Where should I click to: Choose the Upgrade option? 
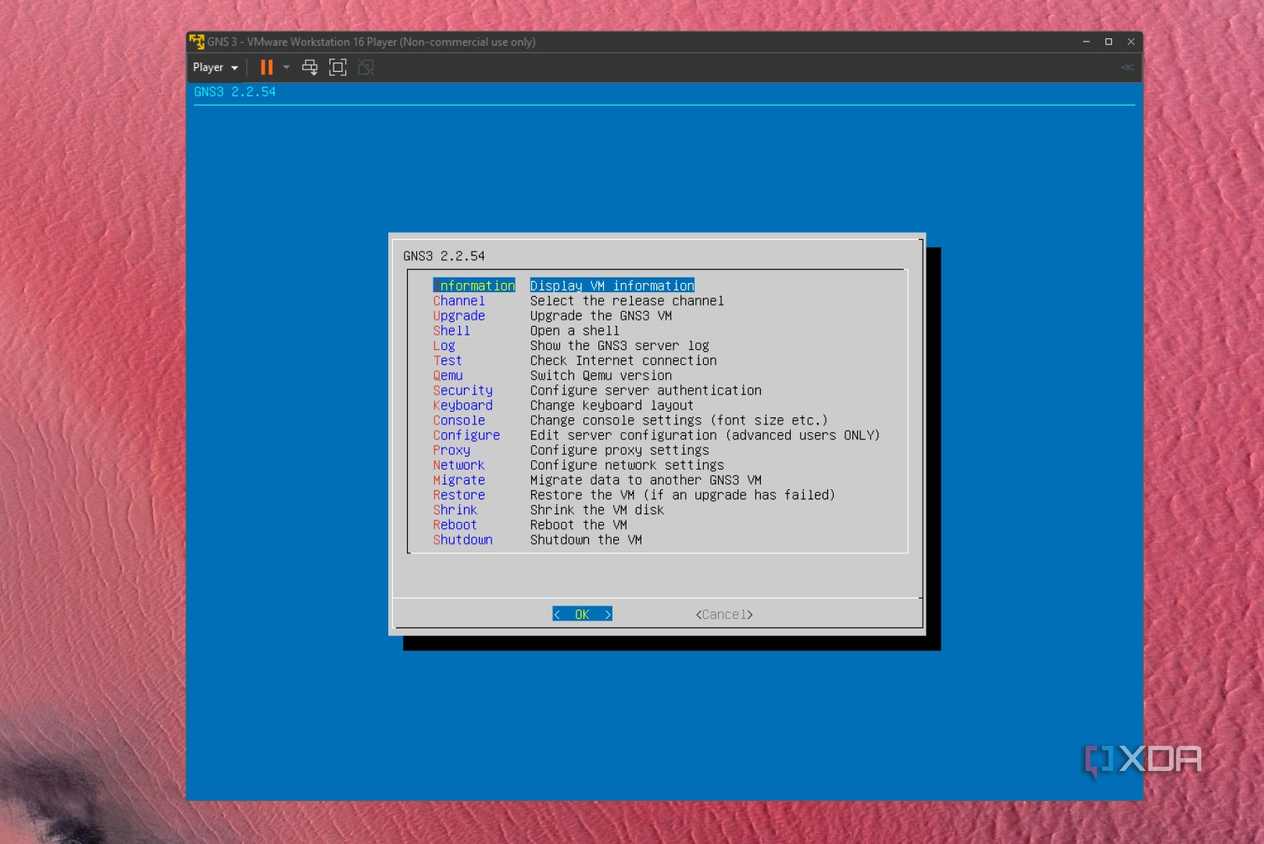tap(459, 316)
